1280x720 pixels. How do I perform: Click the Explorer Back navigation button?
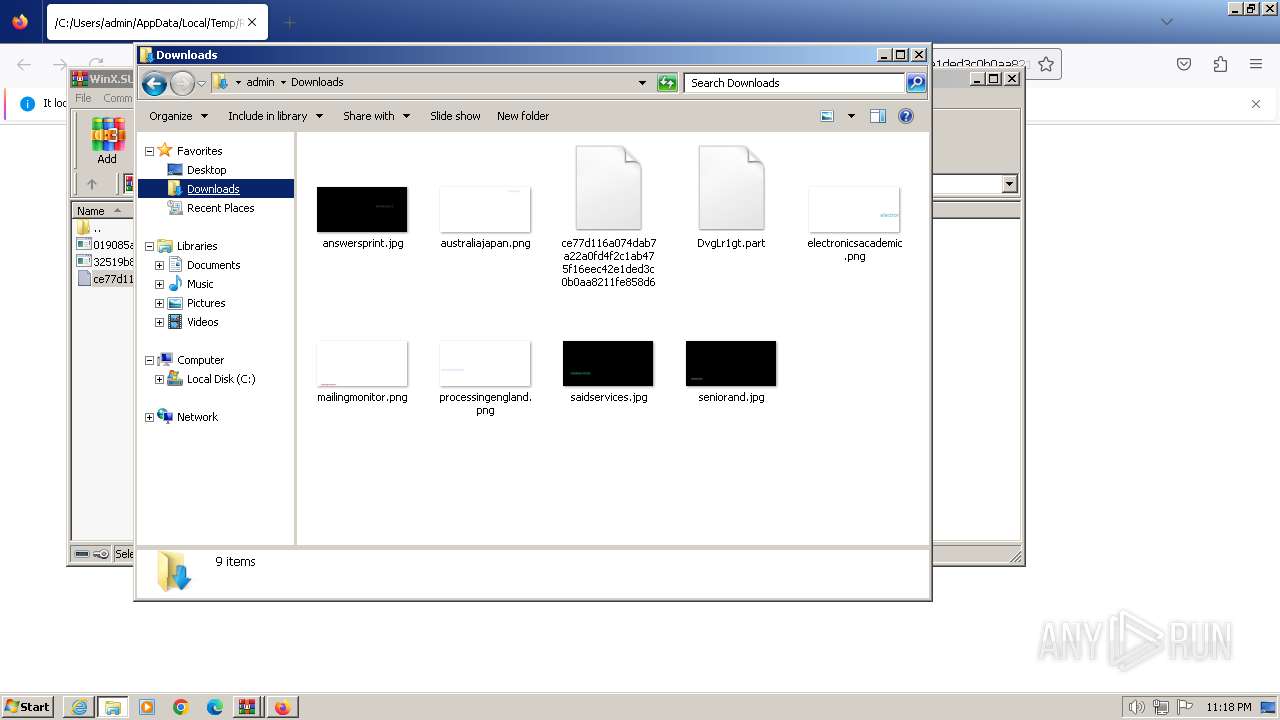point(154,83)
